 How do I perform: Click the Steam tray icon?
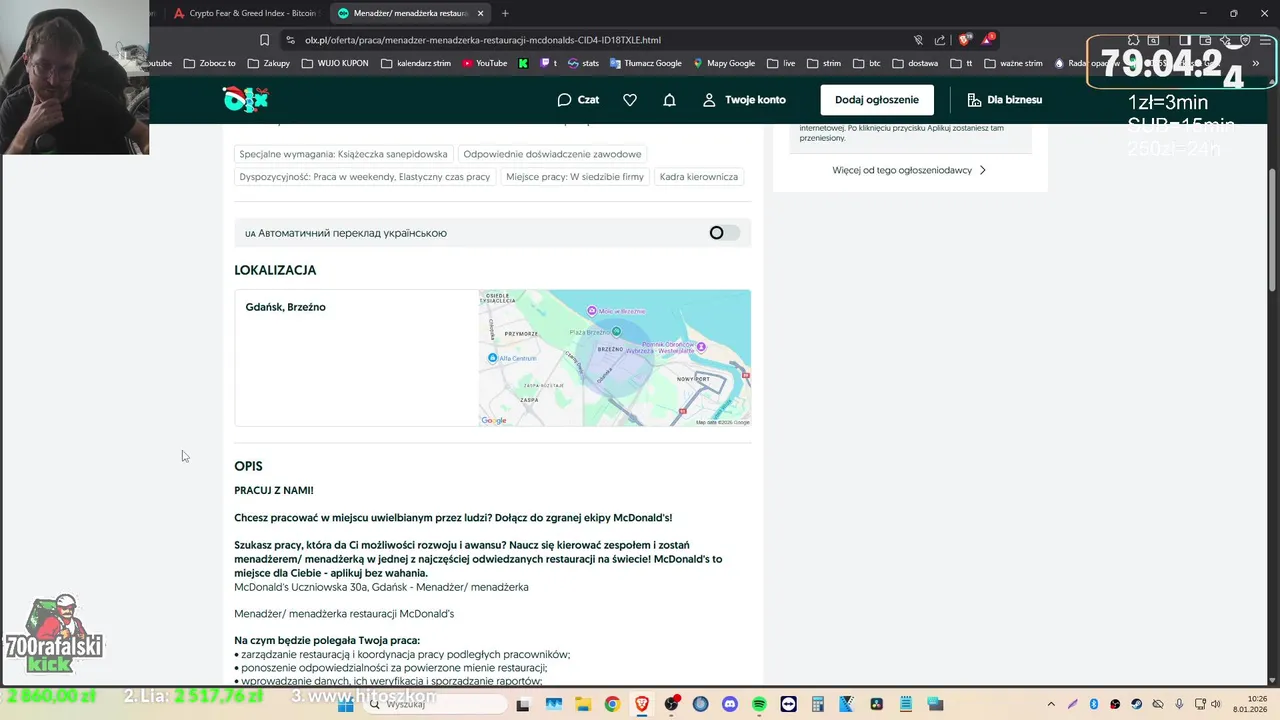pyautogui.click(x=1137, y=705)
